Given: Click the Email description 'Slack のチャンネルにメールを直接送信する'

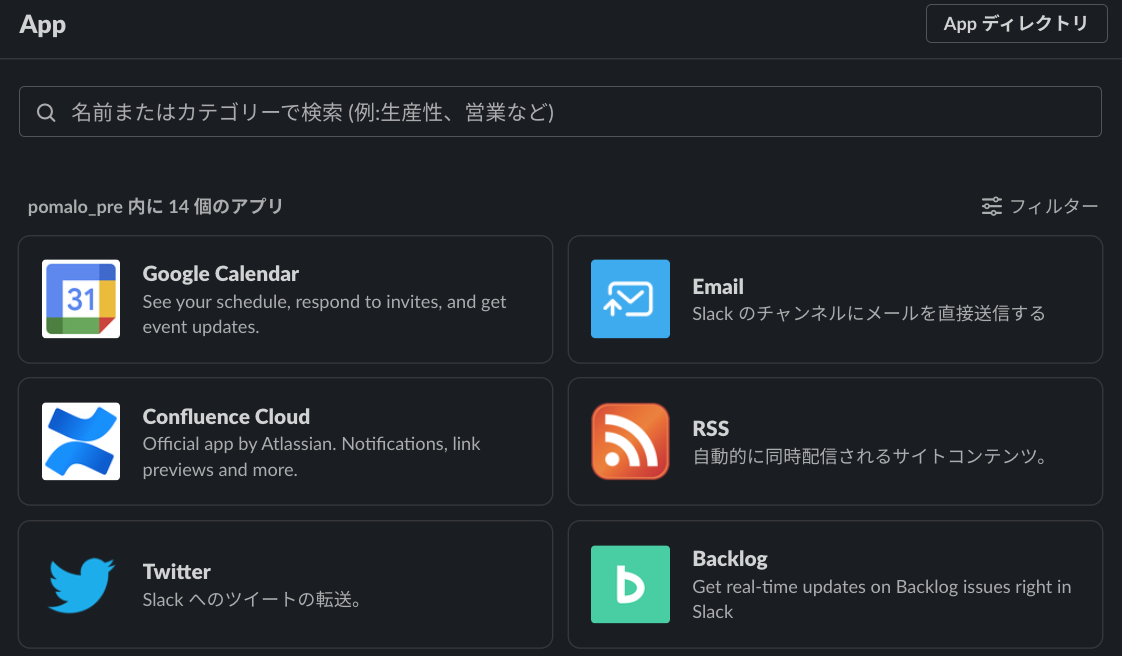Looking at the screenshot, I should click(869, 313).
